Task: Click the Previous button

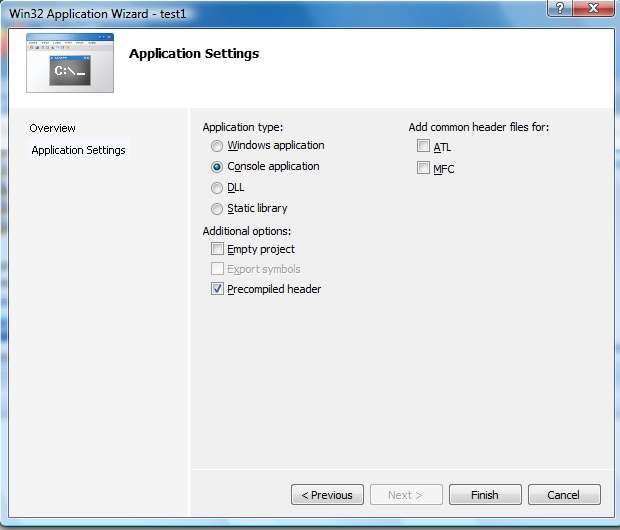Action: (x=327, y=494)
